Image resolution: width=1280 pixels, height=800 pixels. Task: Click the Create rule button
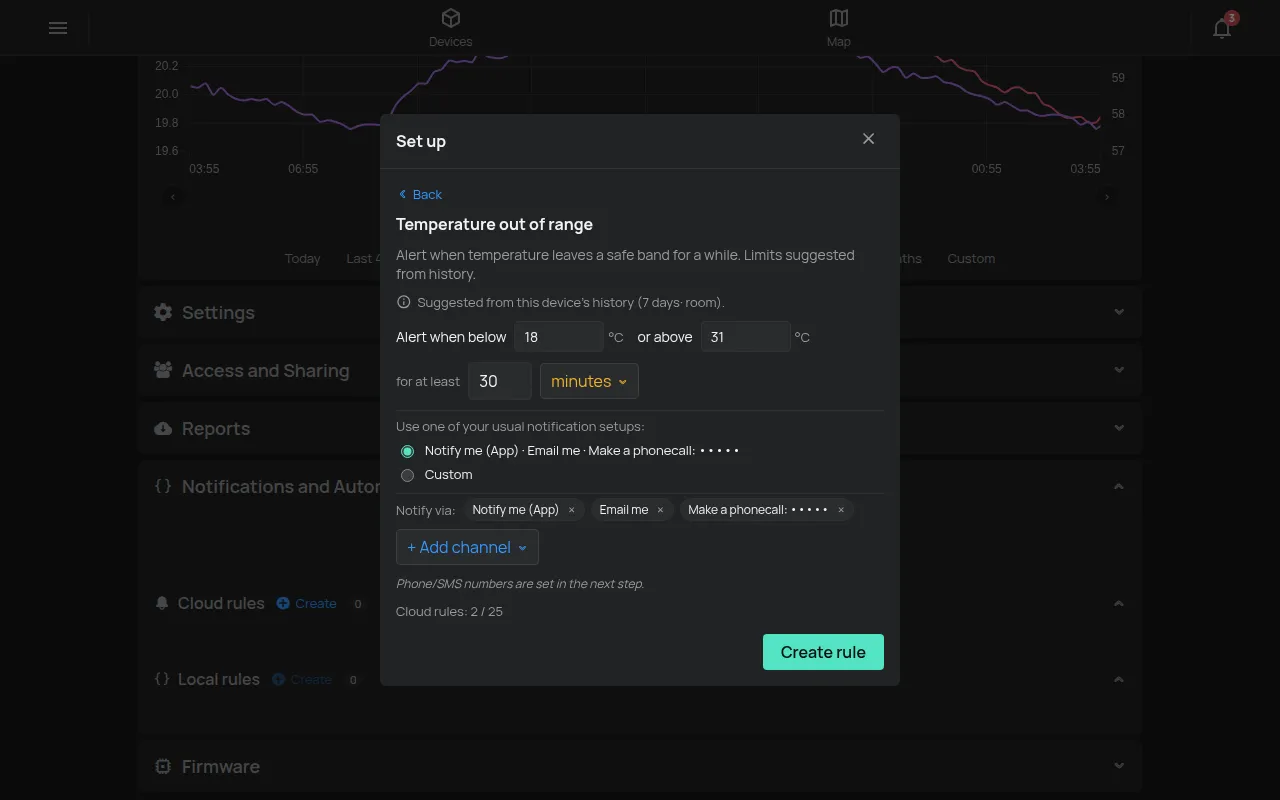tap(823, 652)
